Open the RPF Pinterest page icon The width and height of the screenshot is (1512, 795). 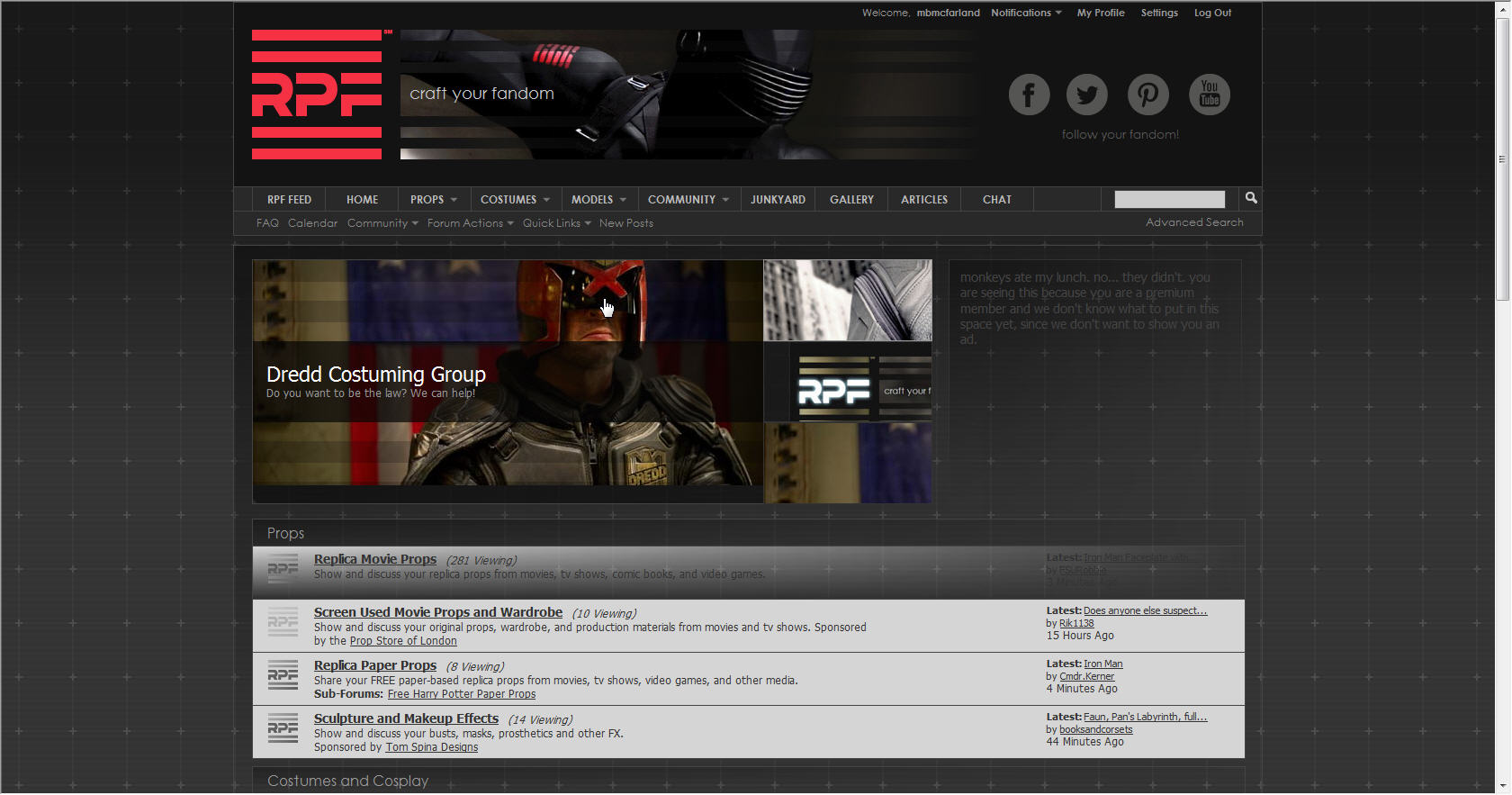click(x=1148, y=95)
